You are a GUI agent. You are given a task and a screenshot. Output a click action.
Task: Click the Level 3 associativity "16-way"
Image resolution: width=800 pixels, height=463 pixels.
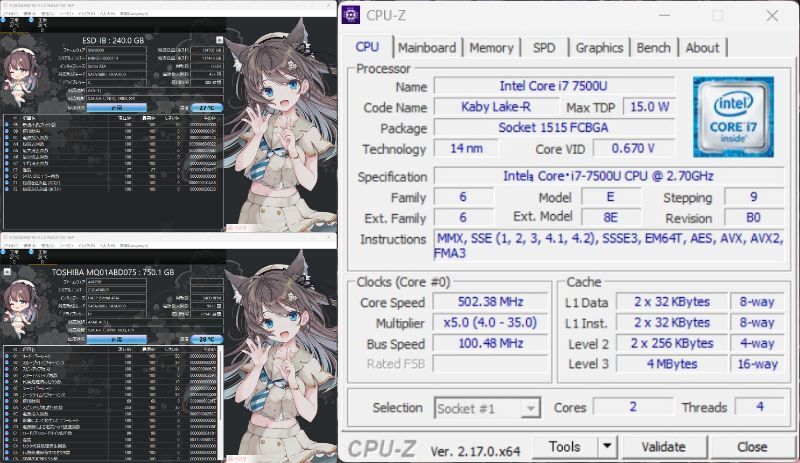click(757, 364)
